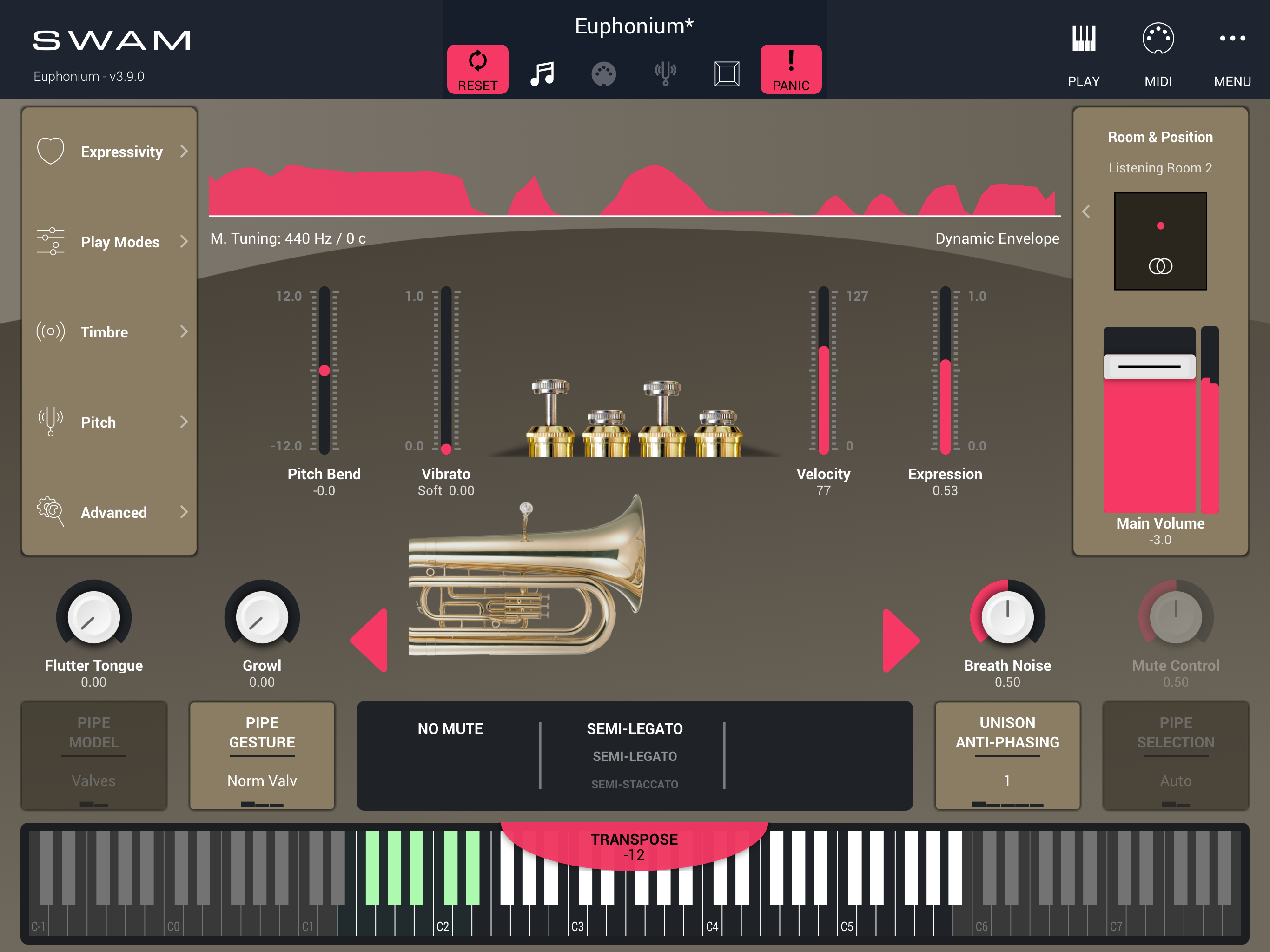Select the Advanced gear-magnifier icon
Image resolution: width=1270 pixels, height=952 pixels.
click(51, 512)
